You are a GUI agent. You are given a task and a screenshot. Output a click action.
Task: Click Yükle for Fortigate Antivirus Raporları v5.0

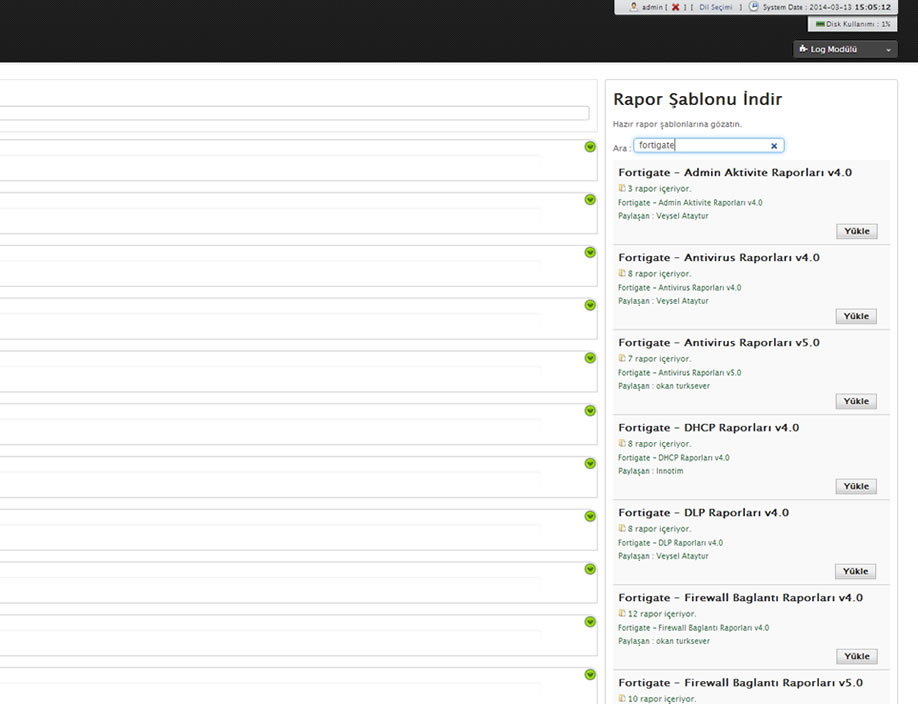[856, 401]
